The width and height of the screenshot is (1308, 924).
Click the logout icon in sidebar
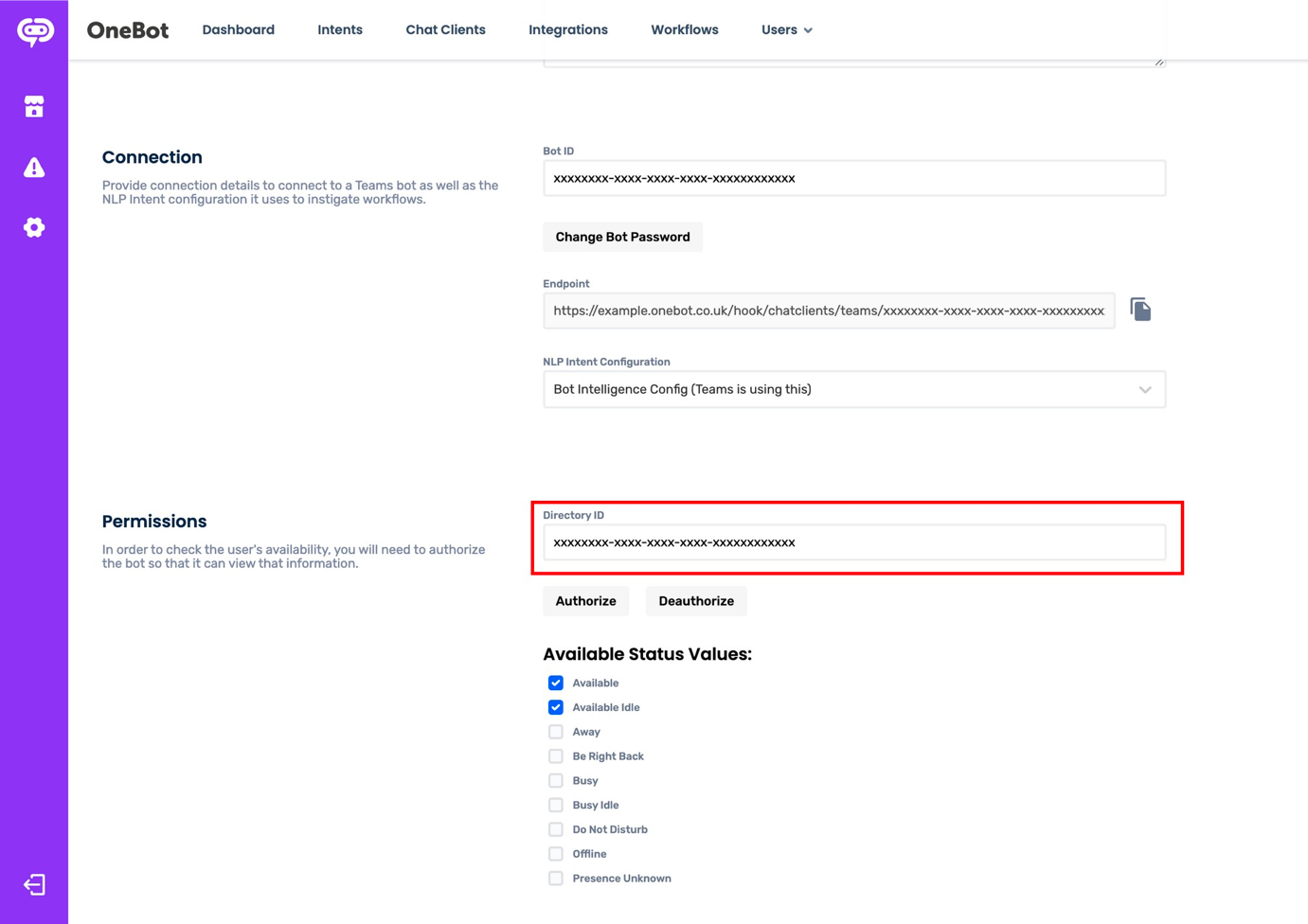(x=34, y=884)
